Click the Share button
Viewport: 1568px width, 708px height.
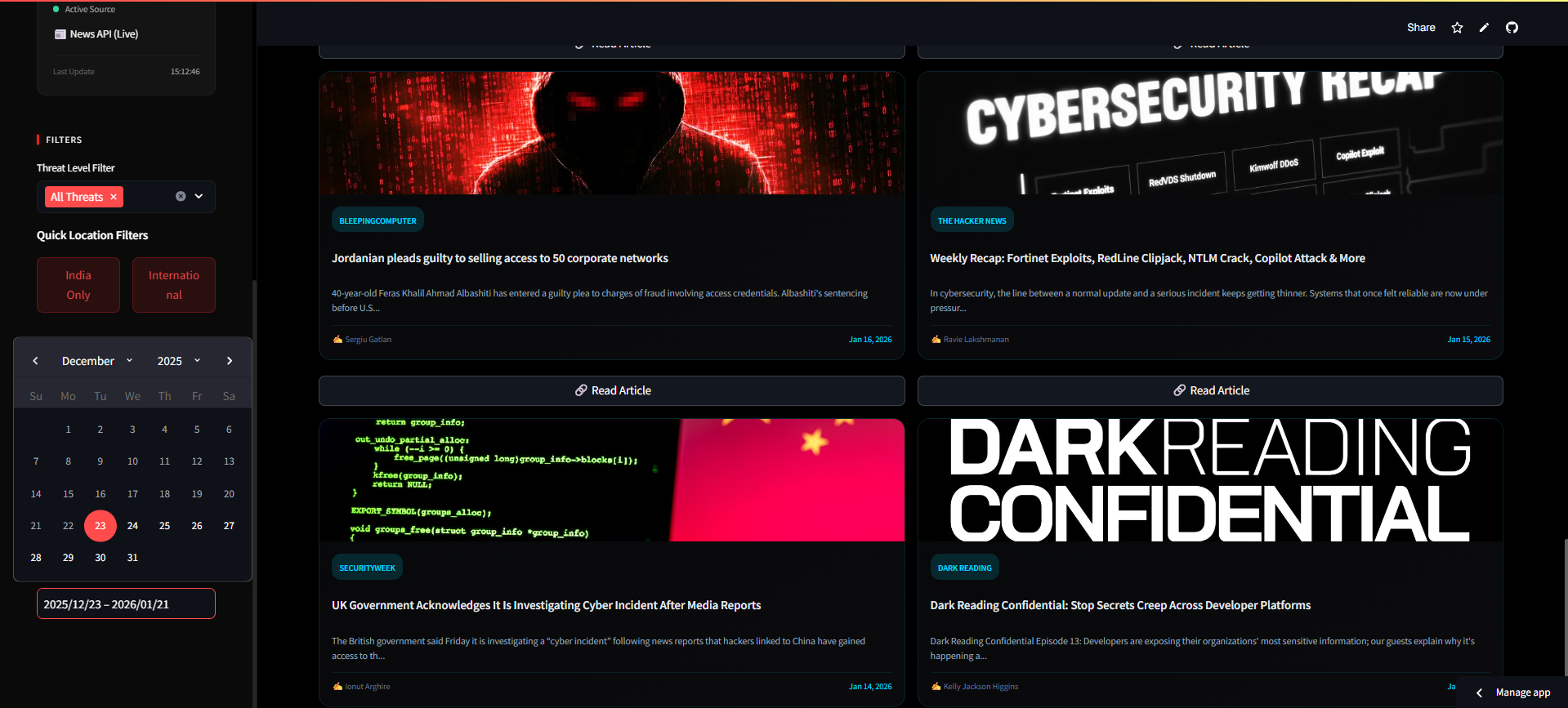click(1421, 28)
